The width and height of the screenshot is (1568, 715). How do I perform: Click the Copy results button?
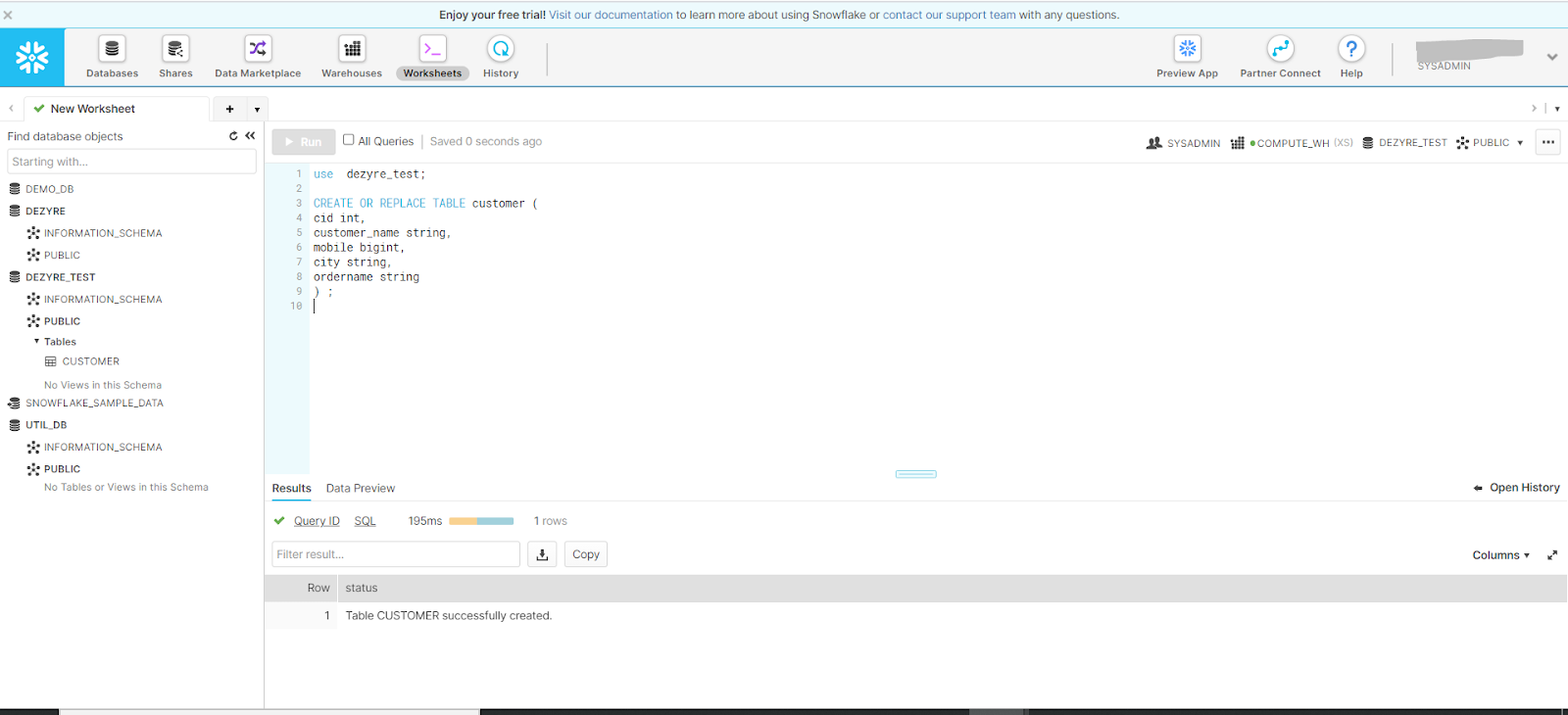[586, 554]
